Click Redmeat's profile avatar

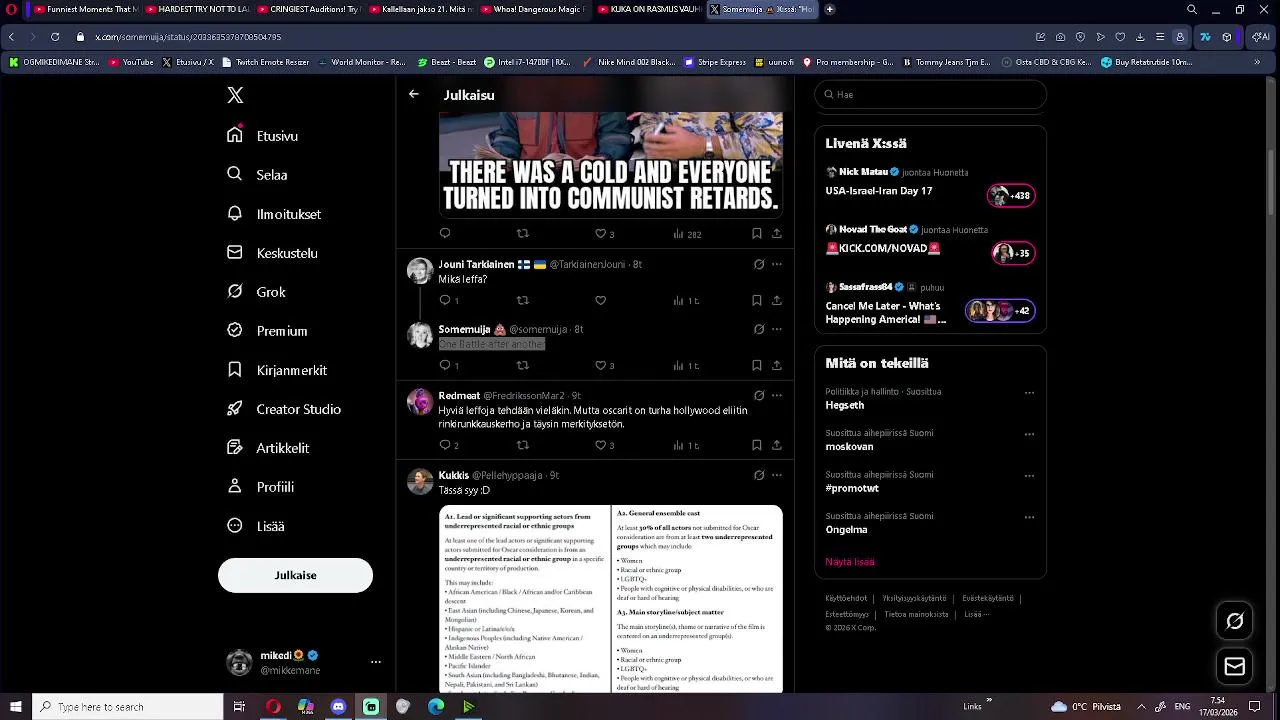point(420,401)
